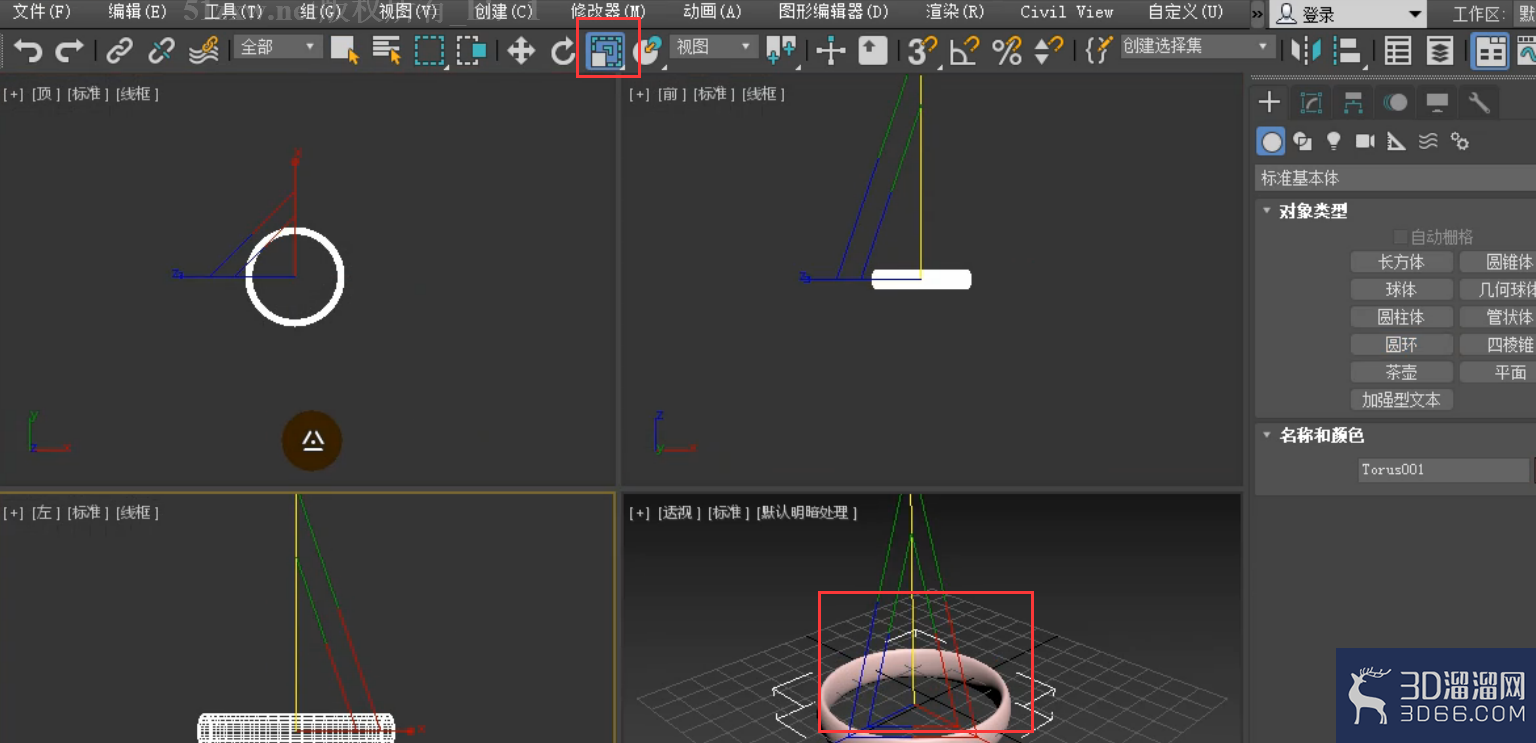Open the Civil View menu
Viewport: 1536px width, 743px height.
[1066, 12]
